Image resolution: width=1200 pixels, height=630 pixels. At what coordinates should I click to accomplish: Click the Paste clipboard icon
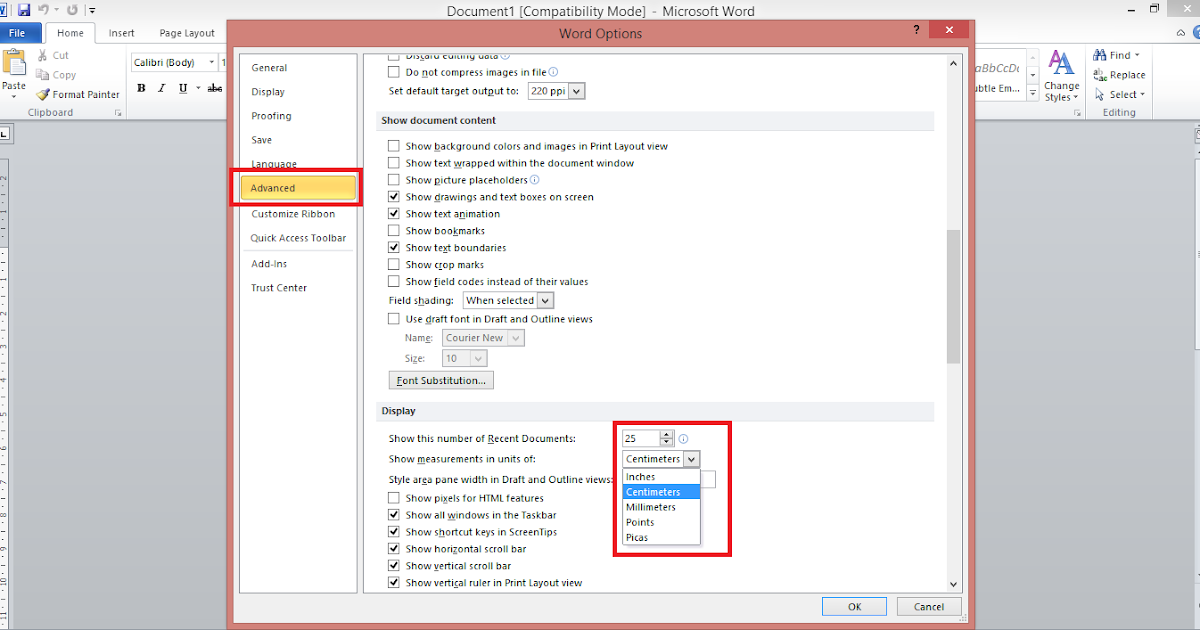[x=14, y=63]
